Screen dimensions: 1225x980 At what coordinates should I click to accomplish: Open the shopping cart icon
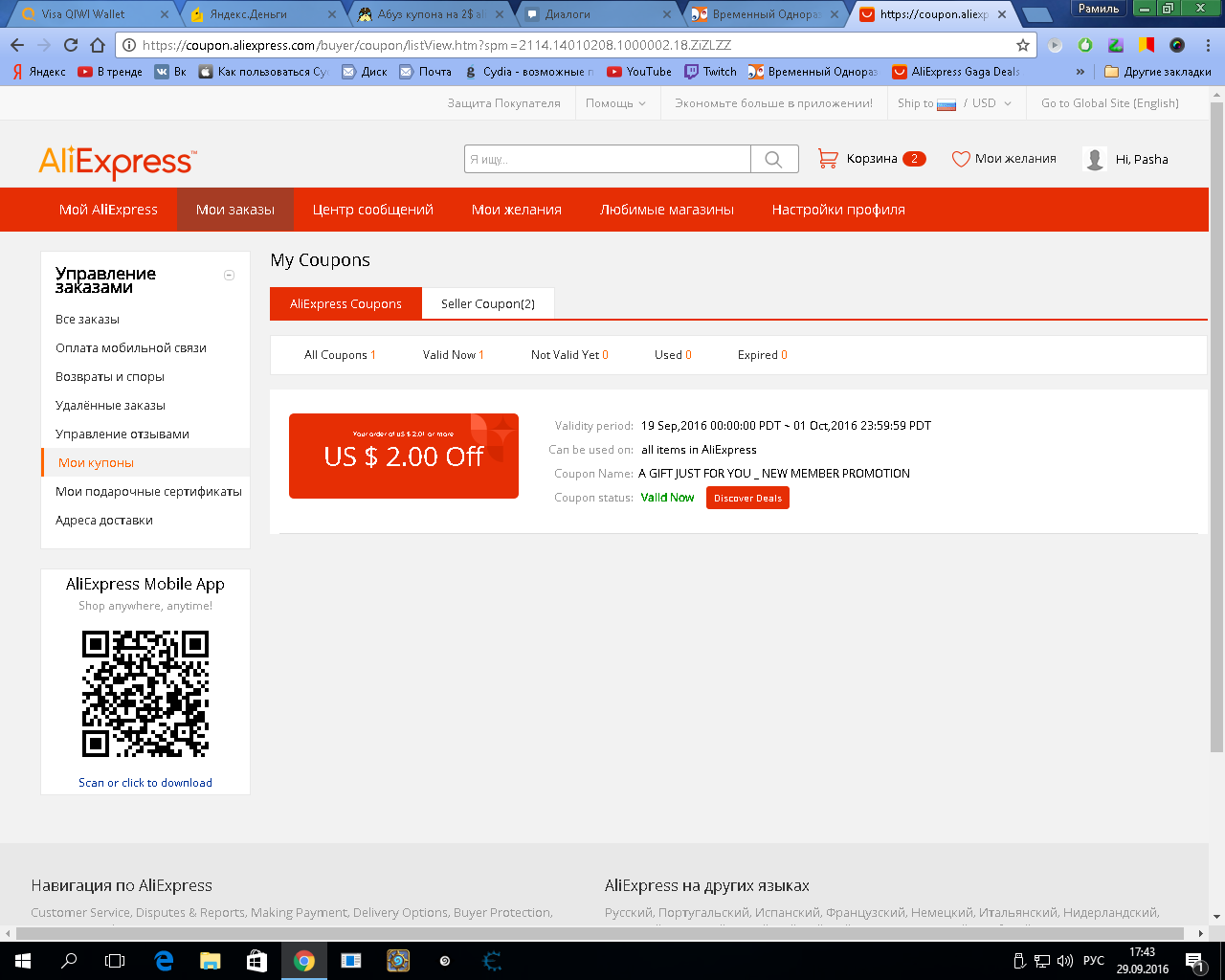pos(828,159)
